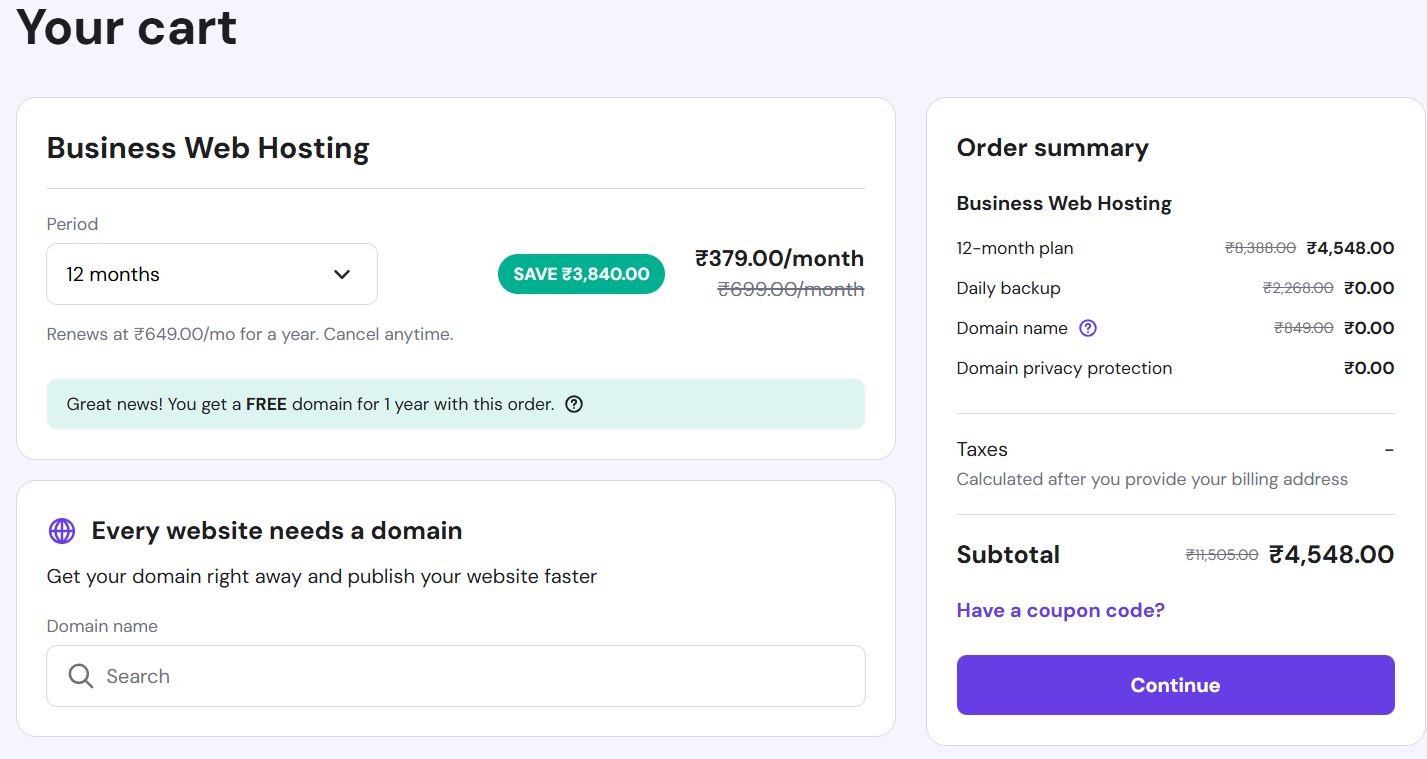Click the Domain privacy protection line item
This screenshot has height=759, width=1427.
coord(1064,368)
